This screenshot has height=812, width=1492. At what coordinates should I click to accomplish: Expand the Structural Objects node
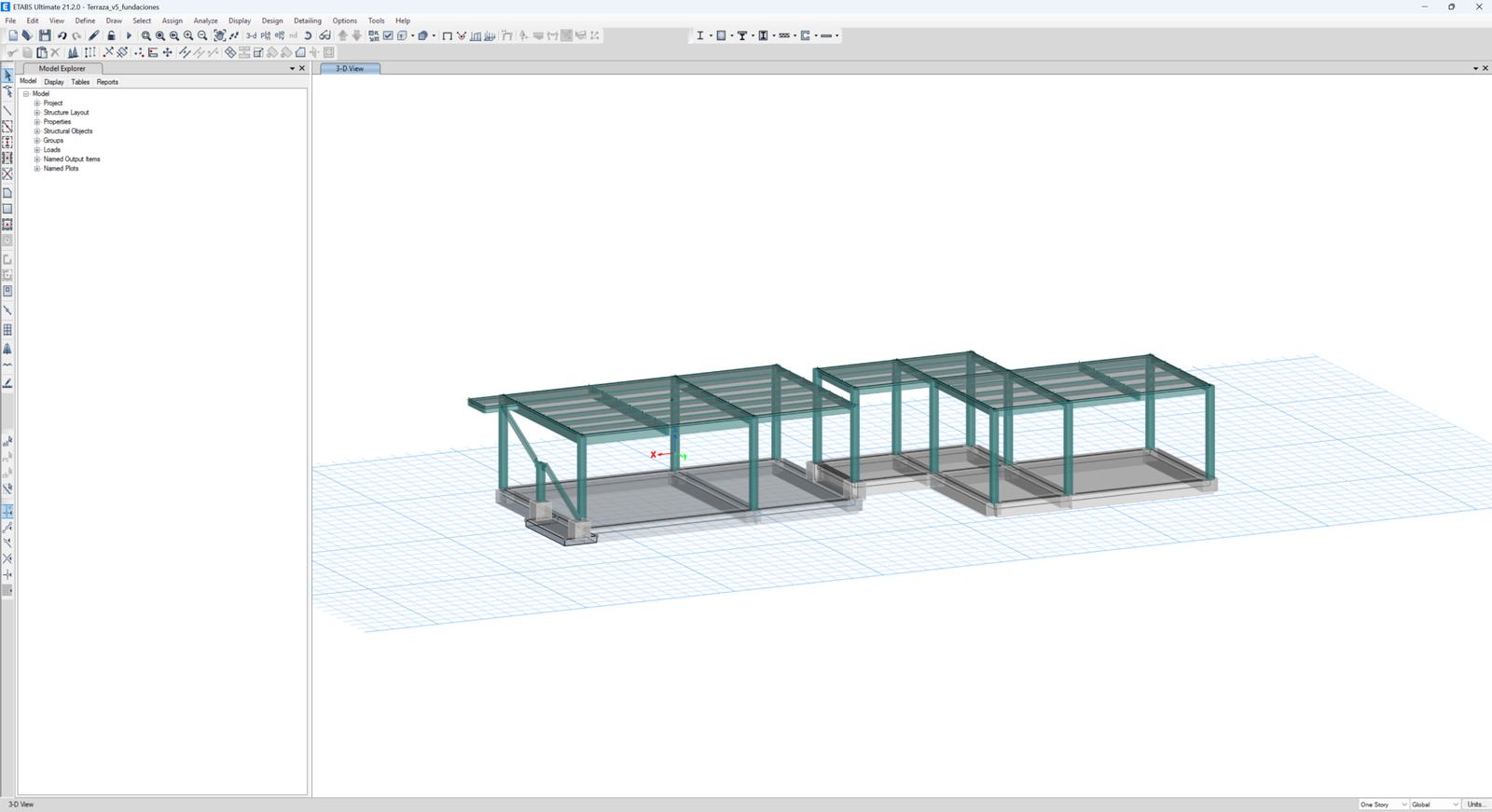tap(37, 131)
